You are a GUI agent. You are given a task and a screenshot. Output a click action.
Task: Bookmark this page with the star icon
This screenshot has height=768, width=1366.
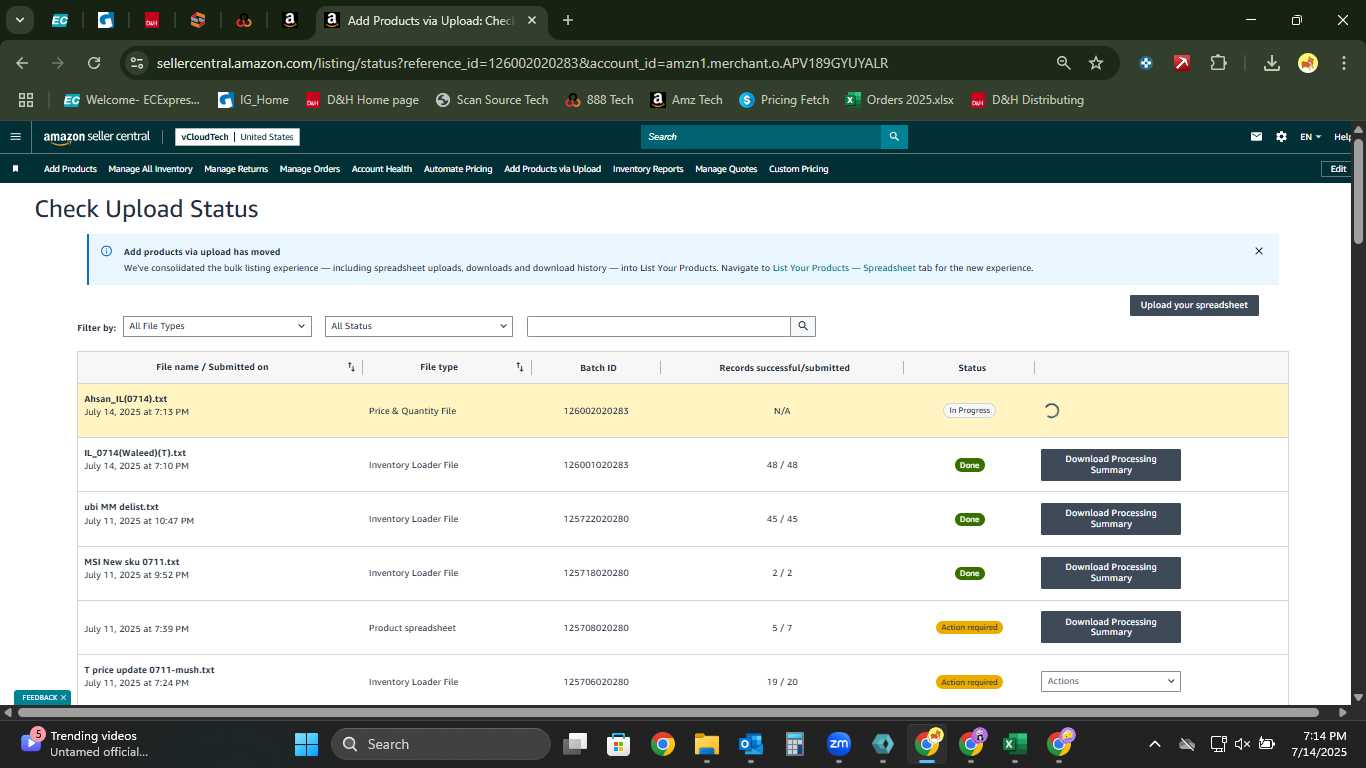tap(1096, 63)
